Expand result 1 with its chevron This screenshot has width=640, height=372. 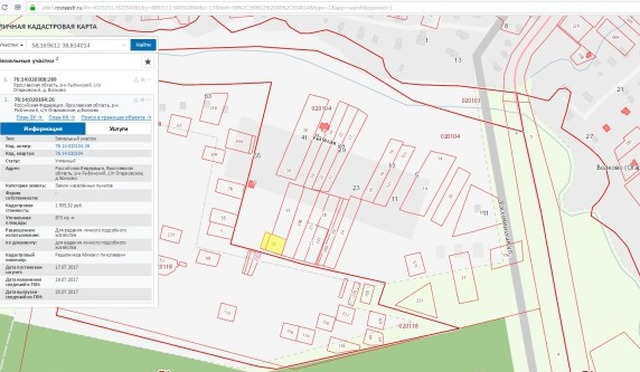click(x=149, y=80)
